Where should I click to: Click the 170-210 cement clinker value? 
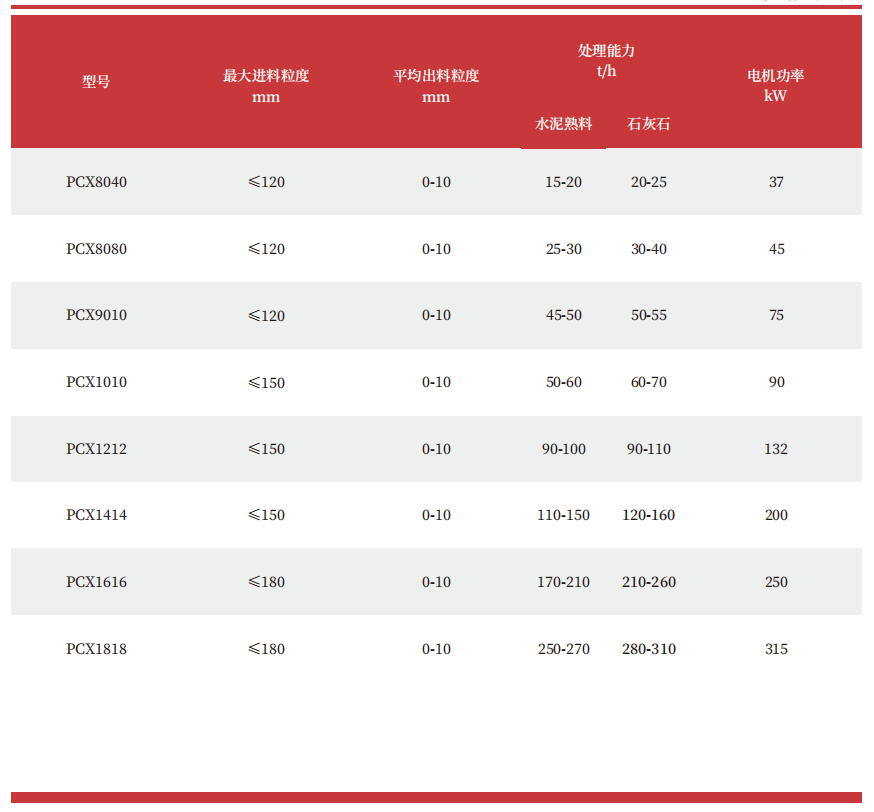tap(563, 582)
